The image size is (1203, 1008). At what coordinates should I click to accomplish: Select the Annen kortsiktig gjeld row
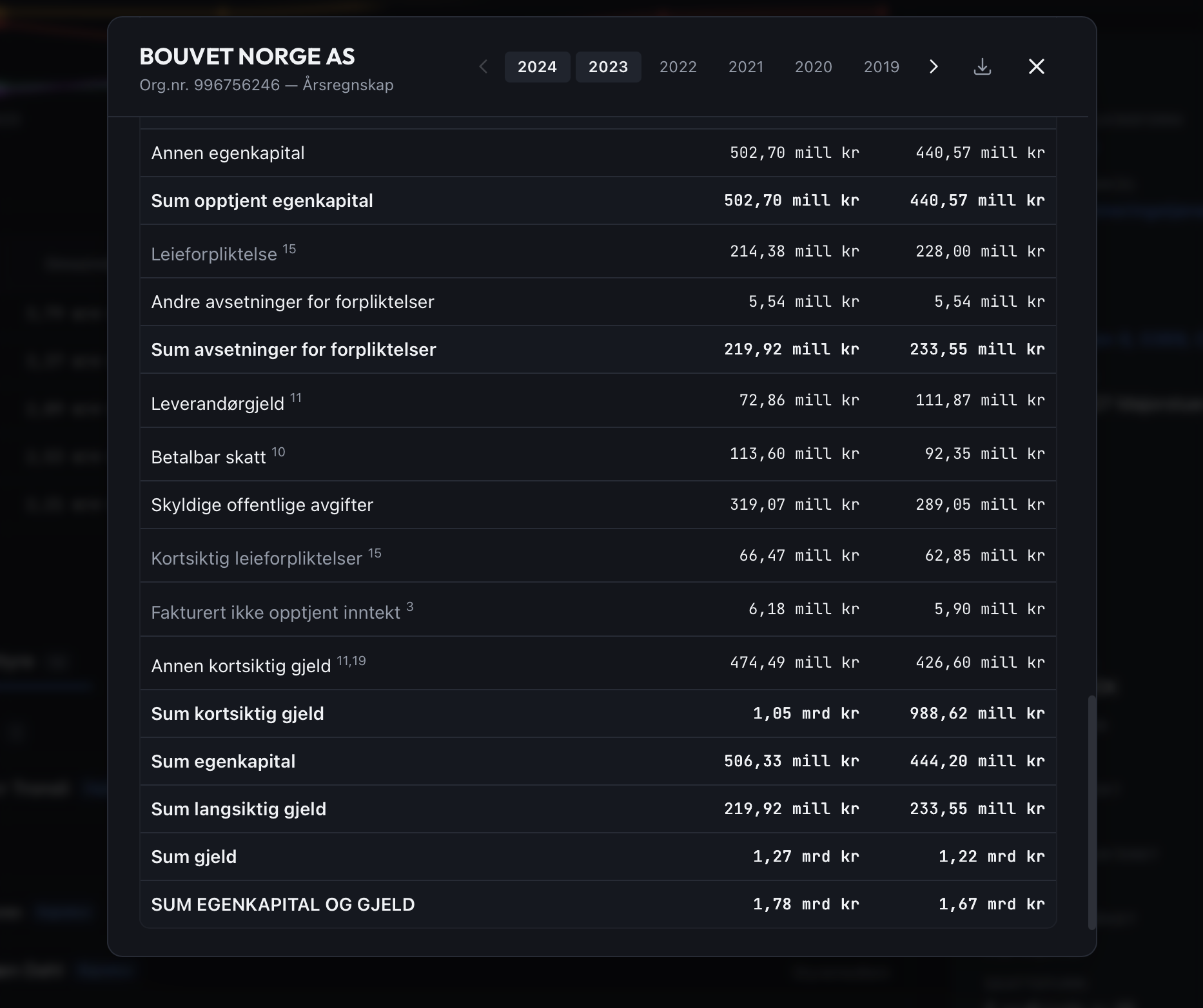(x=598, y=663)
